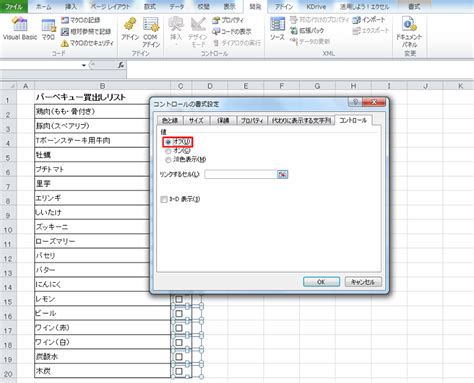Viewport: 474px width, 383px height.
Task: Switch to the プロパティ dialog tab
Action: 252,121
